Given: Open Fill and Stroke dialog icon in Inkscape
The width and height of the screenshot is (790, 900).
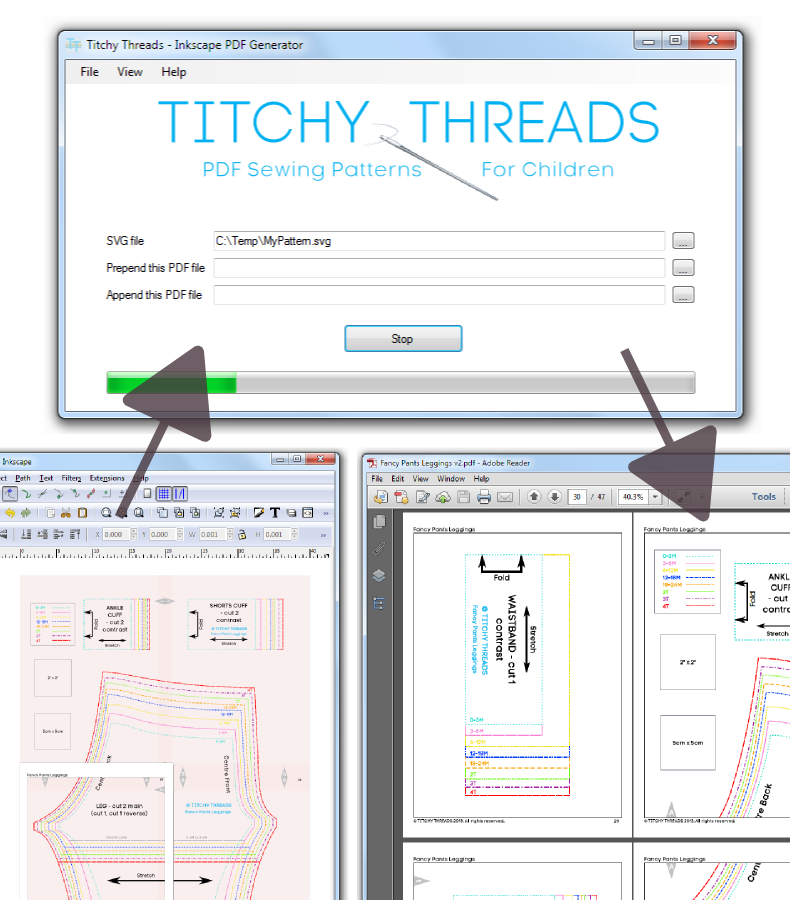Looking at the screenshot, I should [x=259, y=513].
